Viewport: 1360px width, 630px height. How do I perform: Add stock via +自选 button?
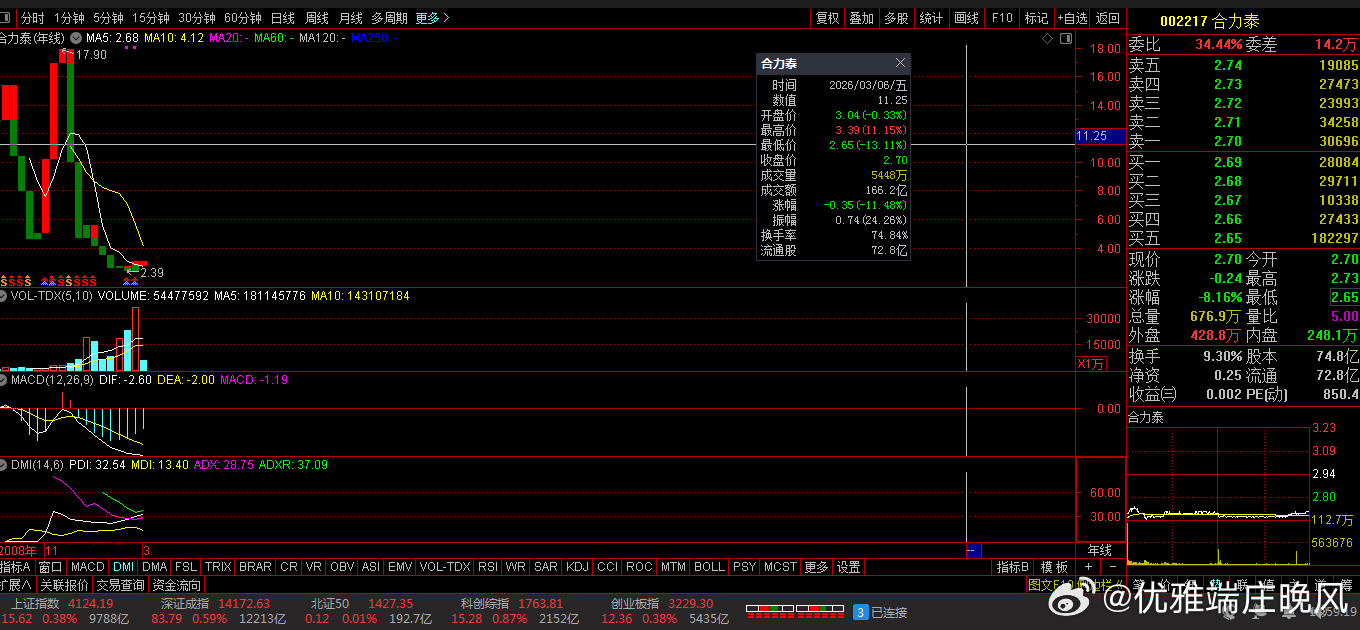click(1070, 18)
